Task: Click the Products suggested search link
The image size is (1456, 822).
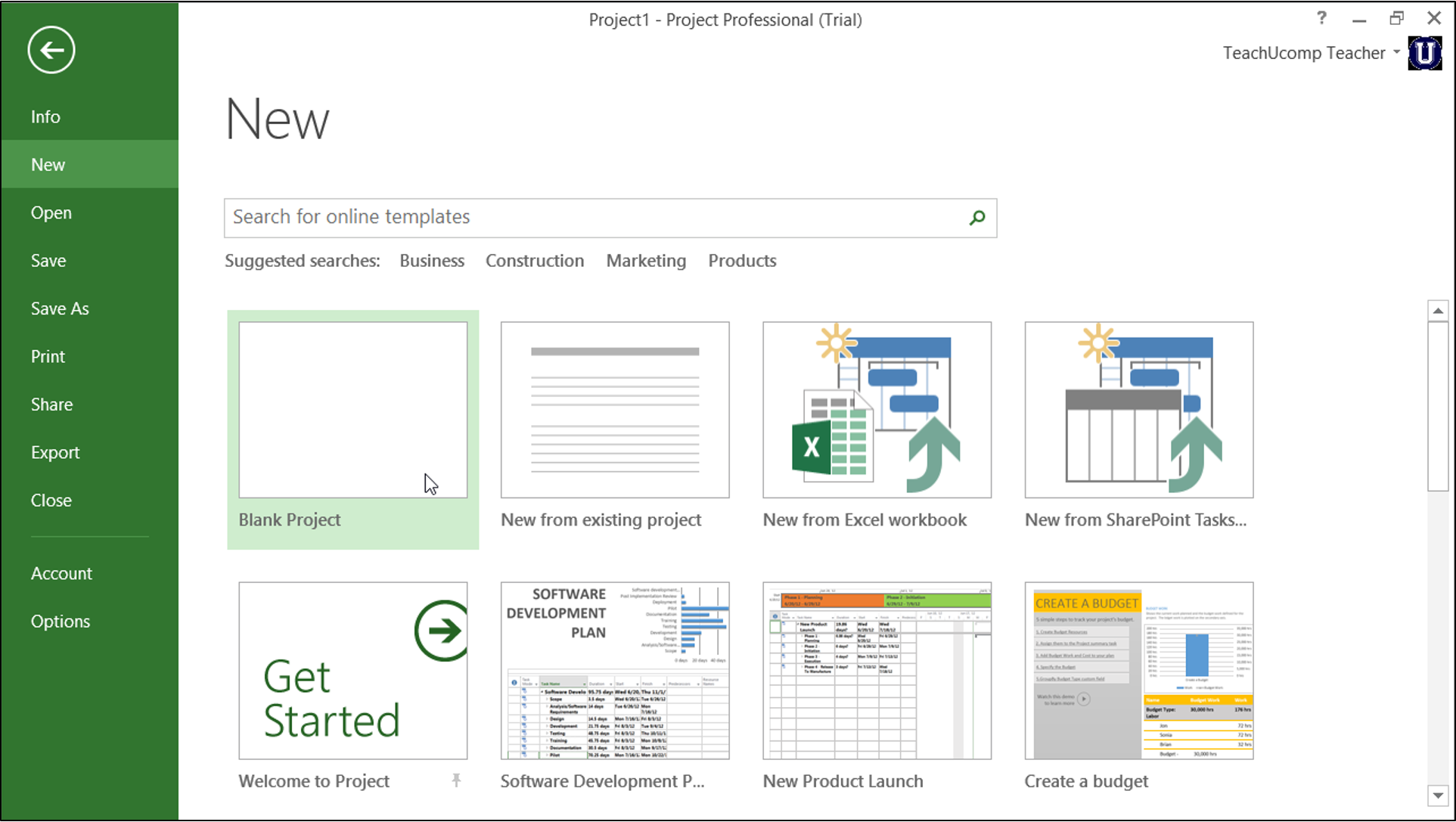Action: (x=741, y=260)
